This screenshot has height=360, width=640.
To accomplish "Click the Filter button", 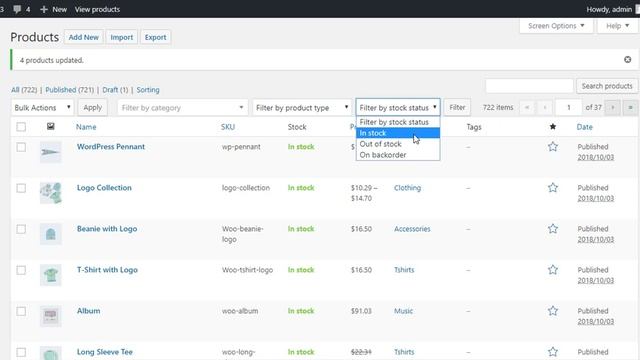I will coord(457,108).
